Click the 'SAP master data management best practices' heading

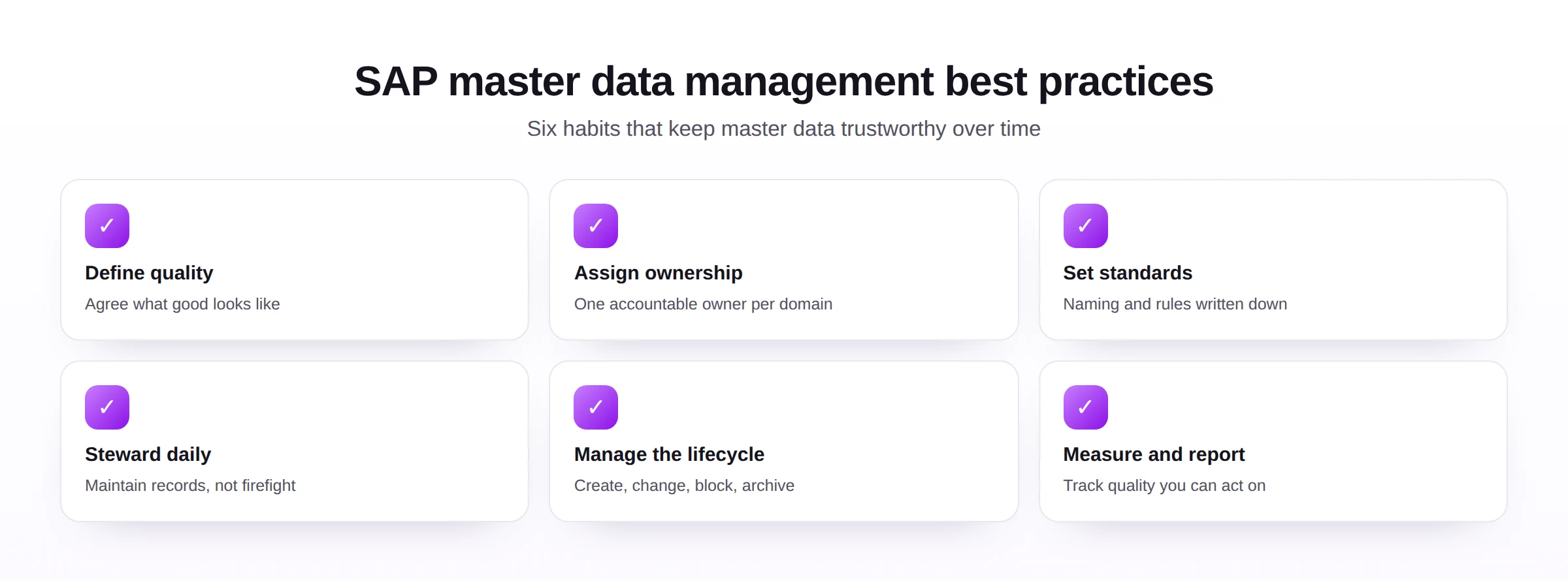click(784, 82)
